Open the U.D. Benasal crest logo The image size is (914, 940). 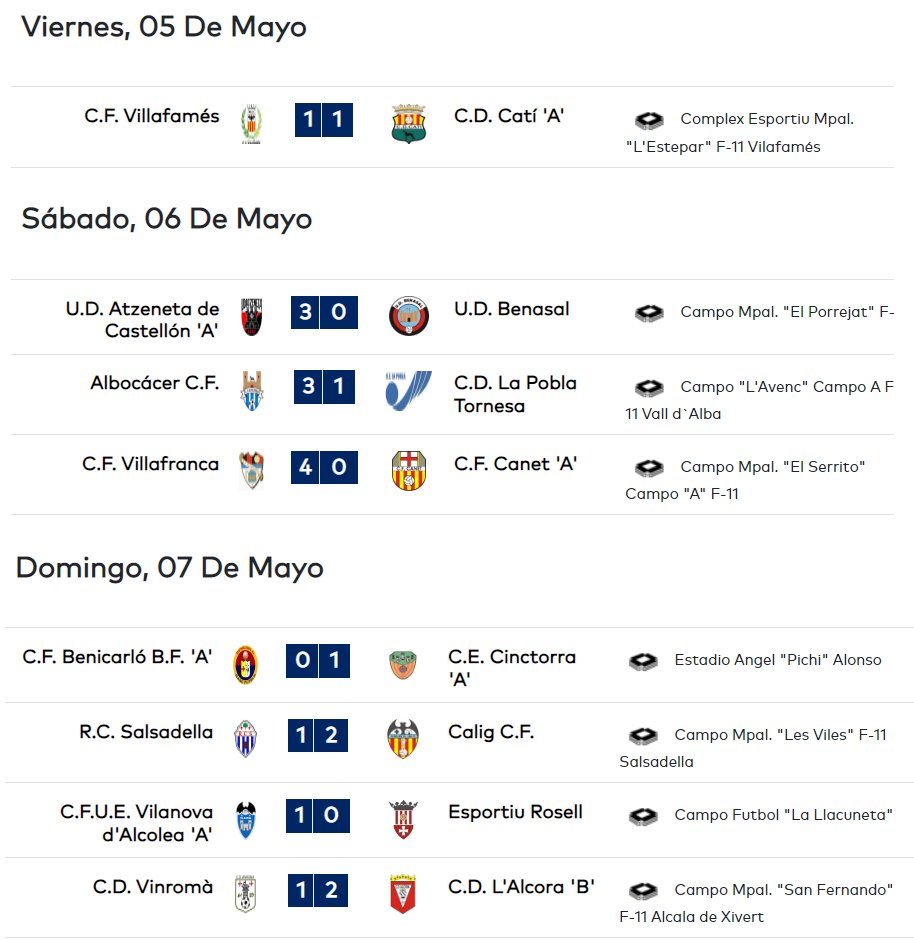pos(409,316)
